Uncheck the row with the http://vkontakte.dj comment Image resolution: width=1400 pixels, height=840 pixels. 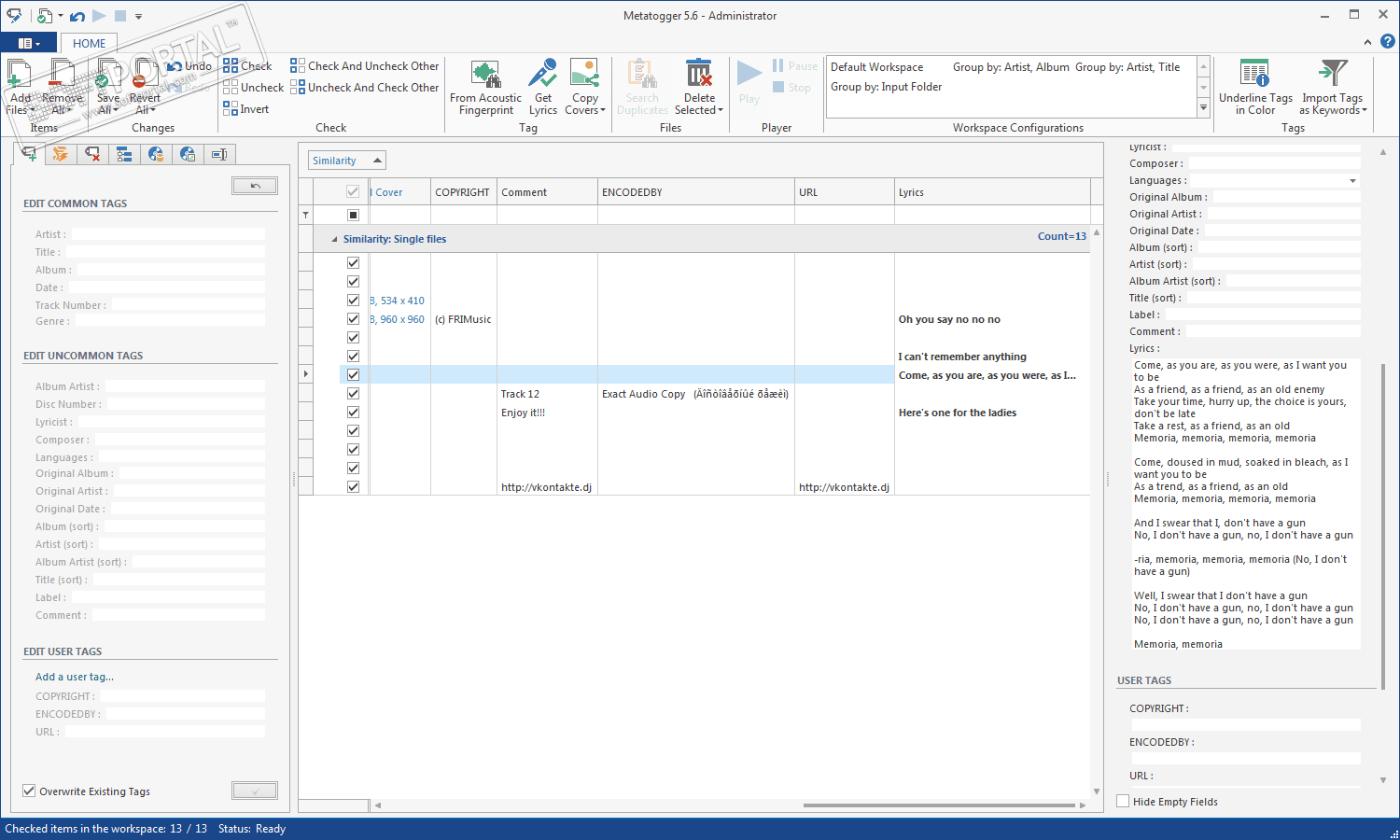click(353, 487)
